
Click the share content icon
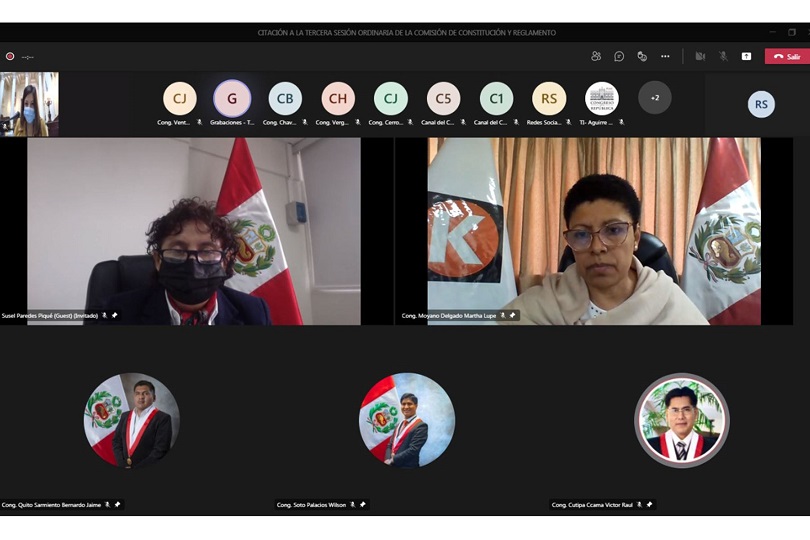click(746, 56)
